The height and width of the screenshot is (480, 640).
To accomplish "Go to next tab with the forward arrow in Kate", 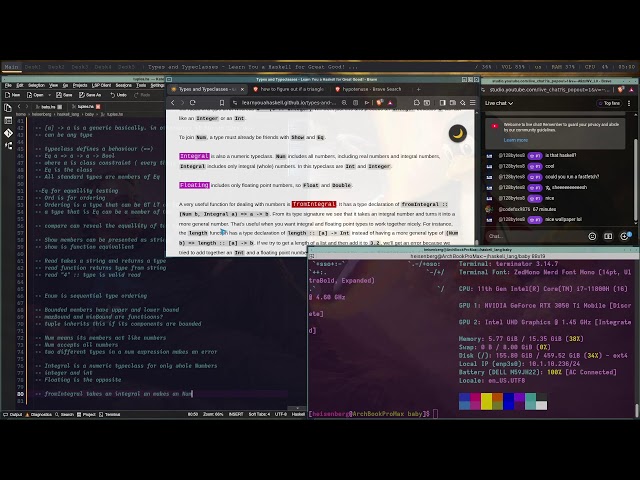I will point(27,107).
